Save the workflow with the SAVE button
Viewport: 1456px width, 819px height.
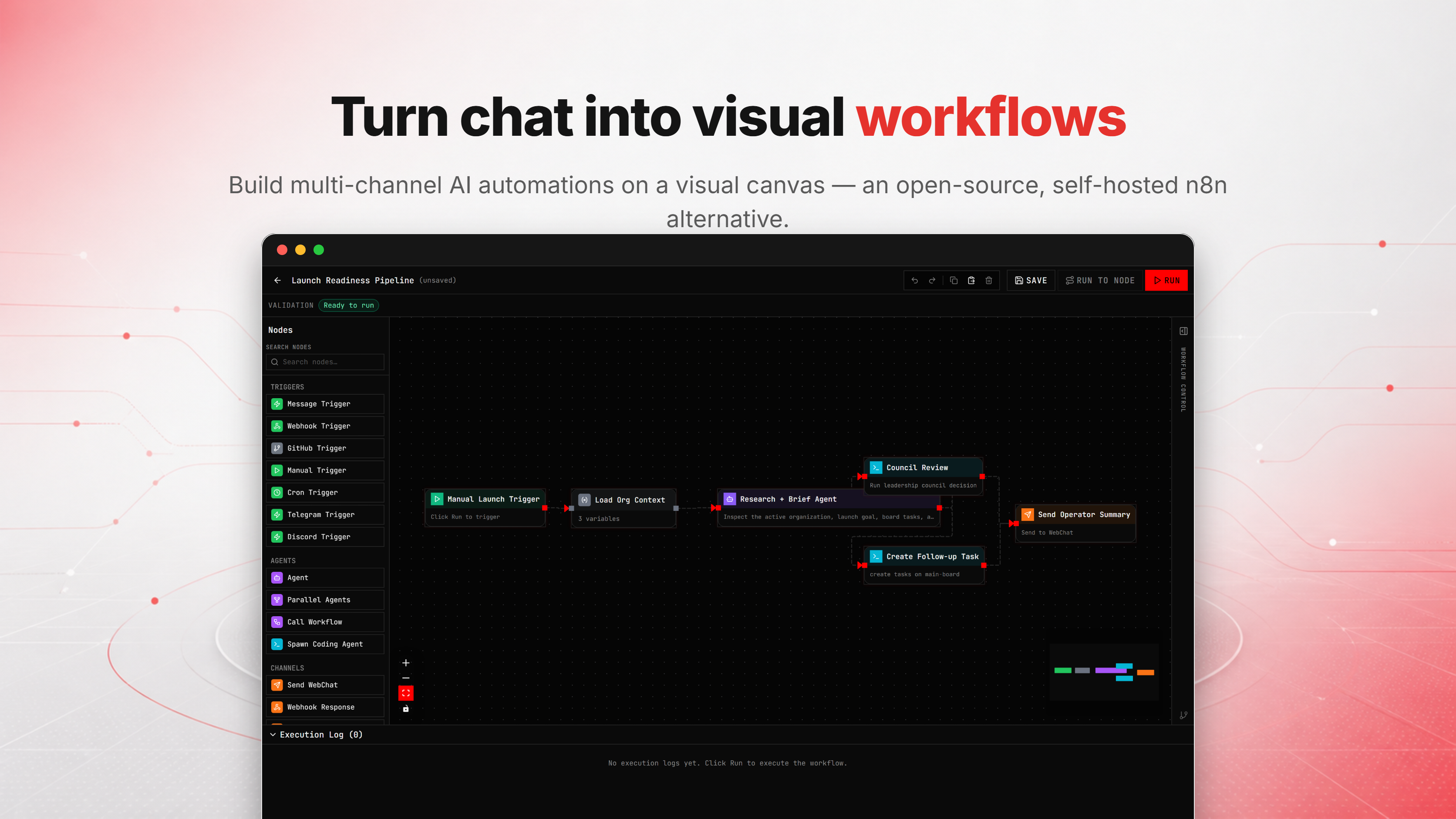tap(1031, 280)
